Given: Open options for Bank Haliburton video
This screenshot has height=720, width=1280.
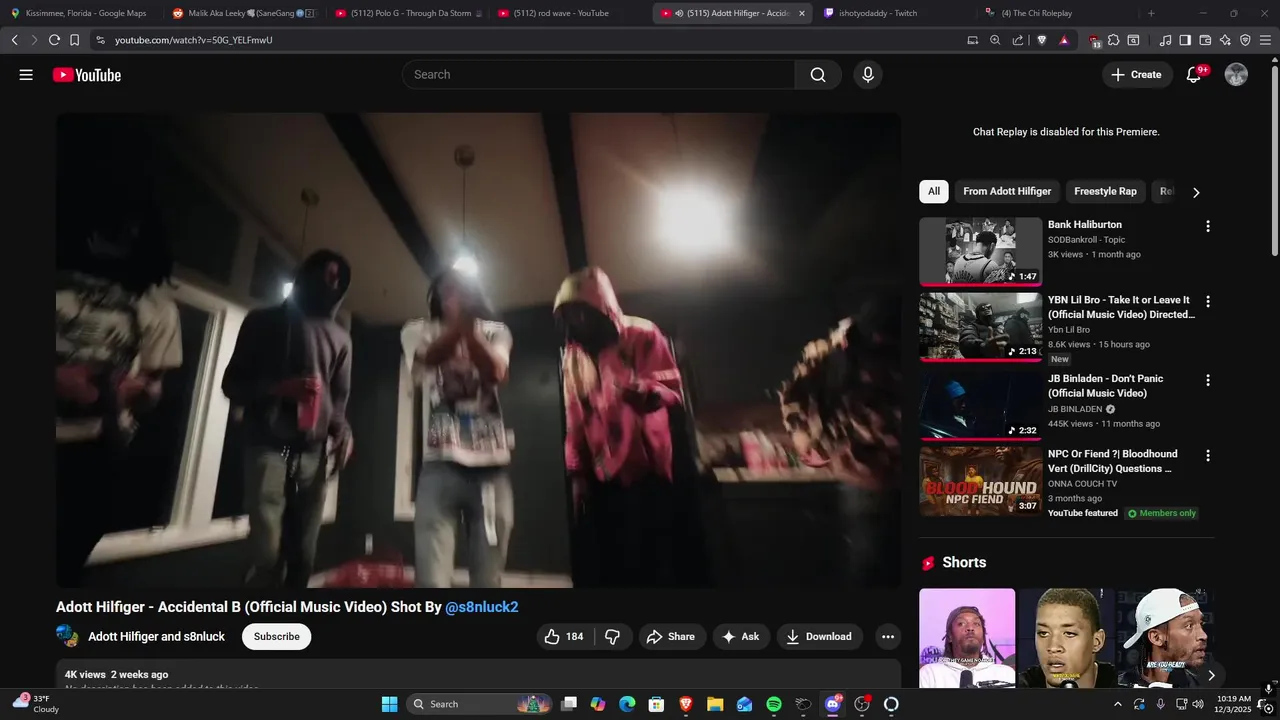Looking at the screenshot, I should (1207, 226).
